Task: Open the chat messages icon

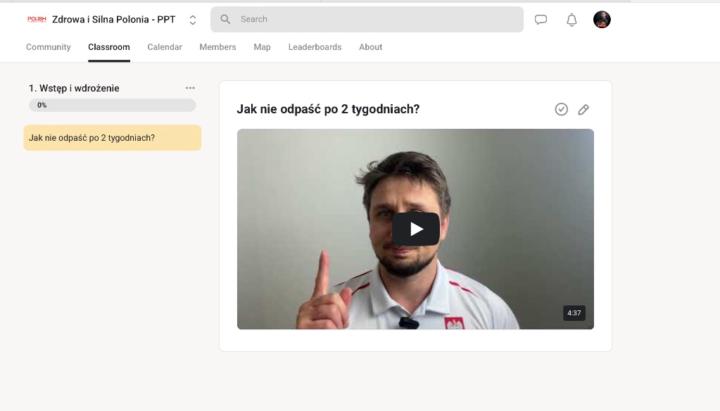Action: (541, 19)
